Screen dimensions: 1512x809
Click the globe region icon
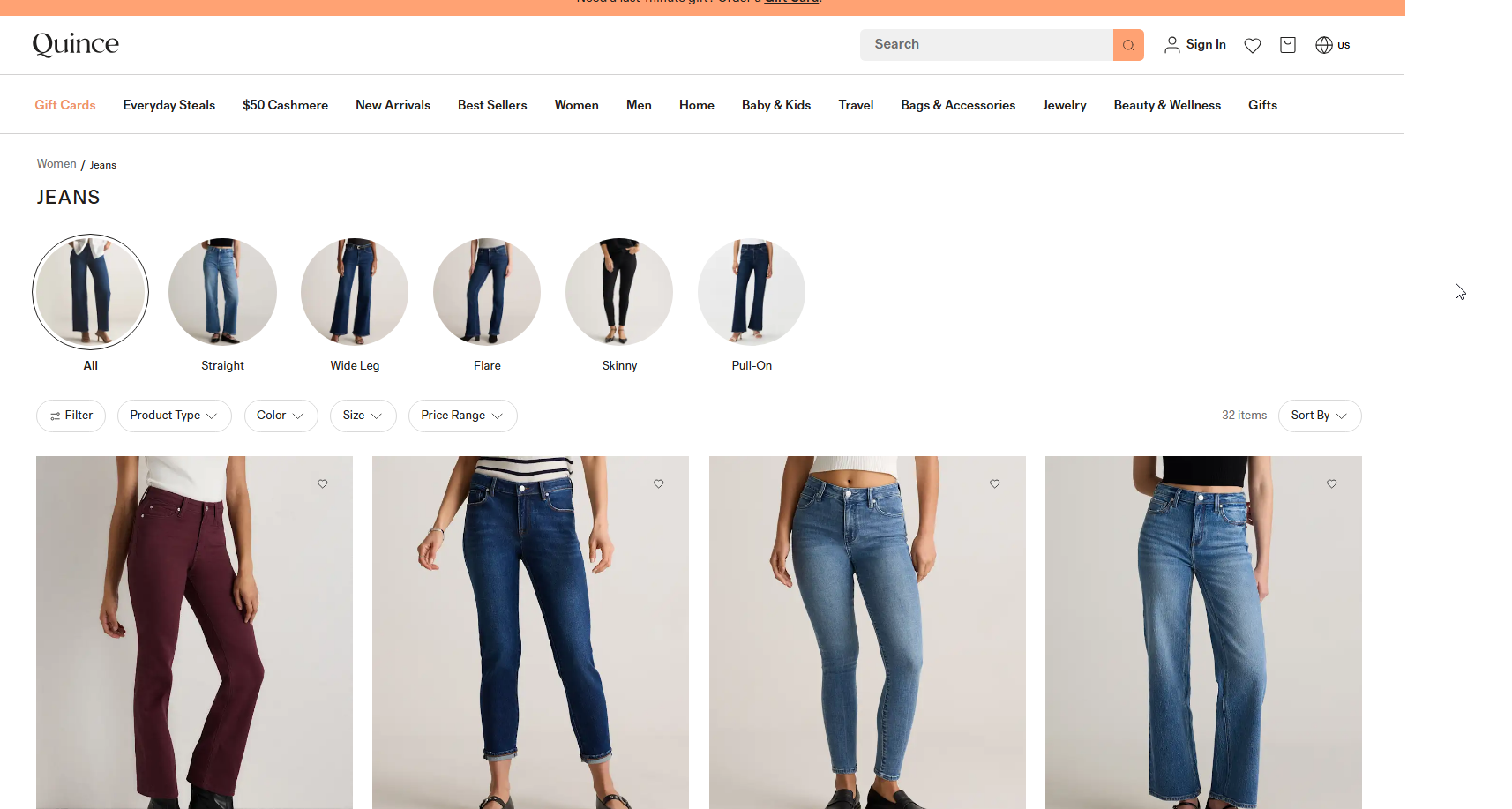1324,45
